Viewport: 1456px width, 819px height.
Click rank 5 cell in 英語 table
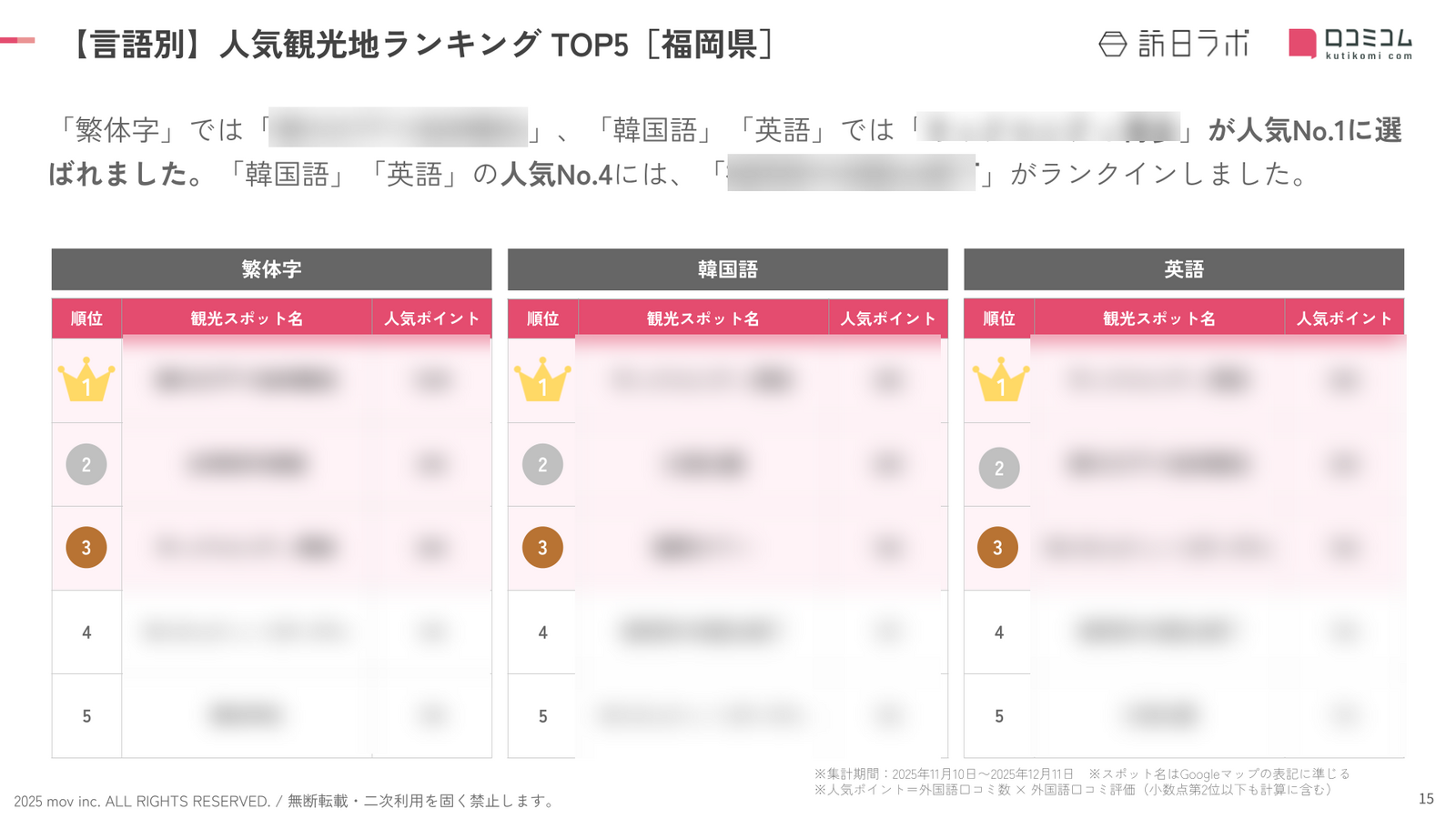(999, 716)
